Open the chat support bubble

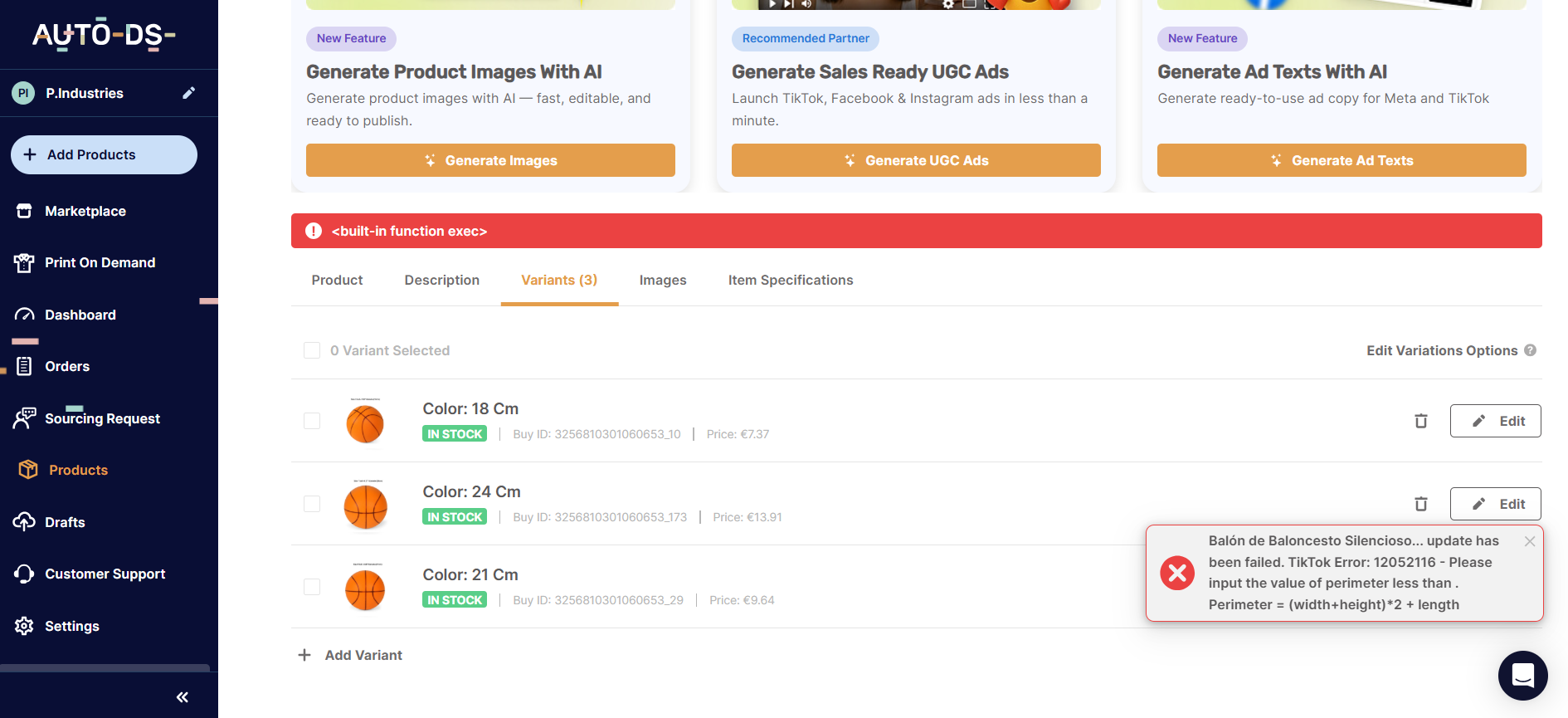pyautogui.click(x=1522, y=676)
